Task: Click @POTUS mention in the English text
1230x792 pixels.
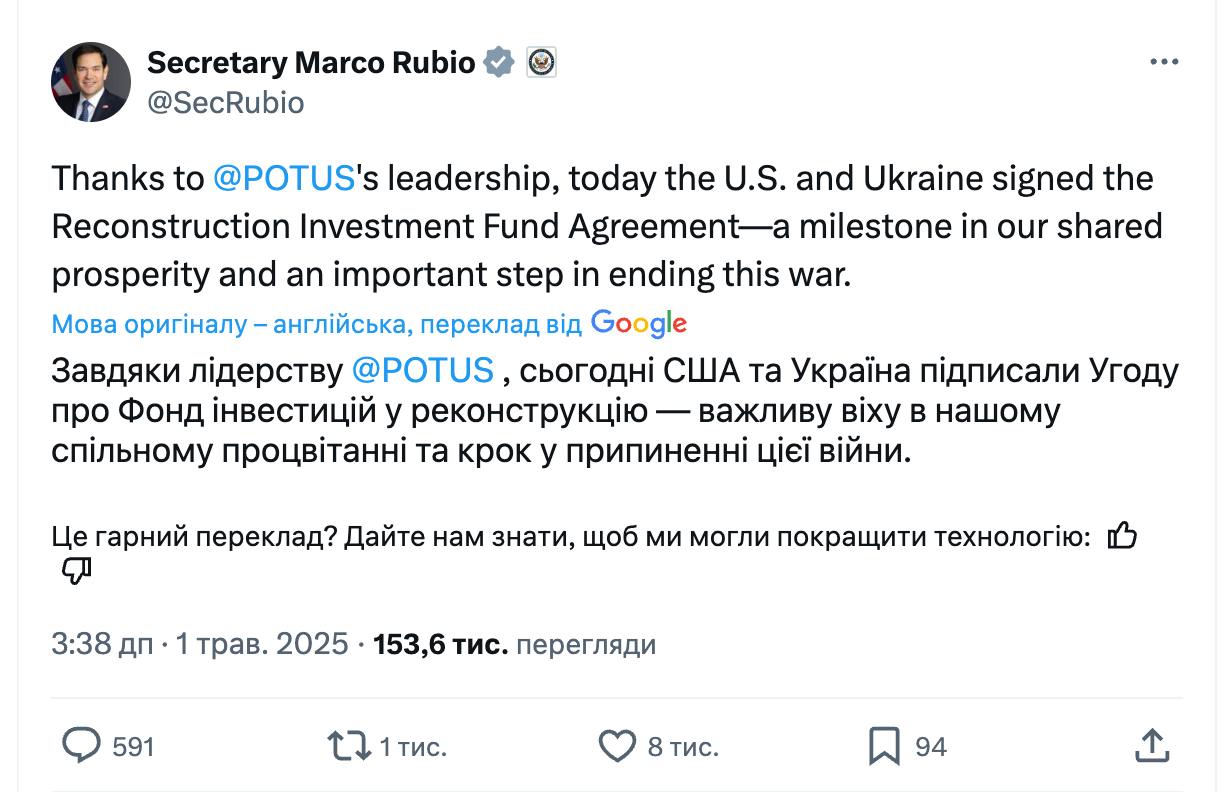Action: pos(284,178)
